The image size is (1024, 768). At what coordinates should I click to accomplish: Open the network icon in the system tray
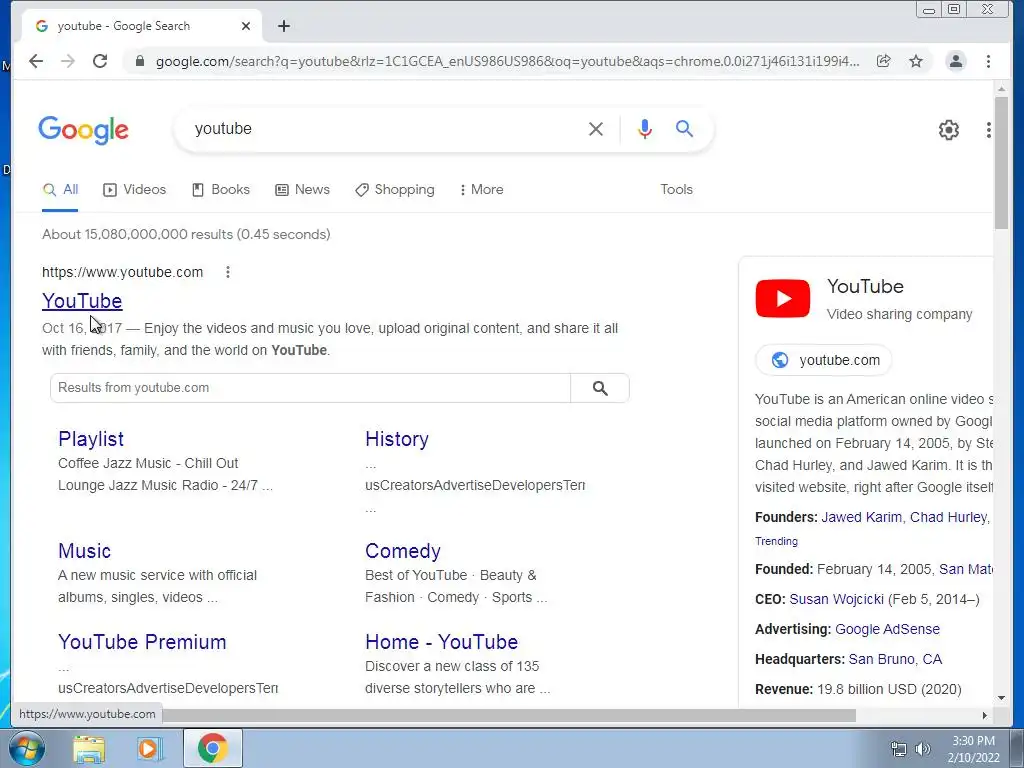[x=899, y=749]
